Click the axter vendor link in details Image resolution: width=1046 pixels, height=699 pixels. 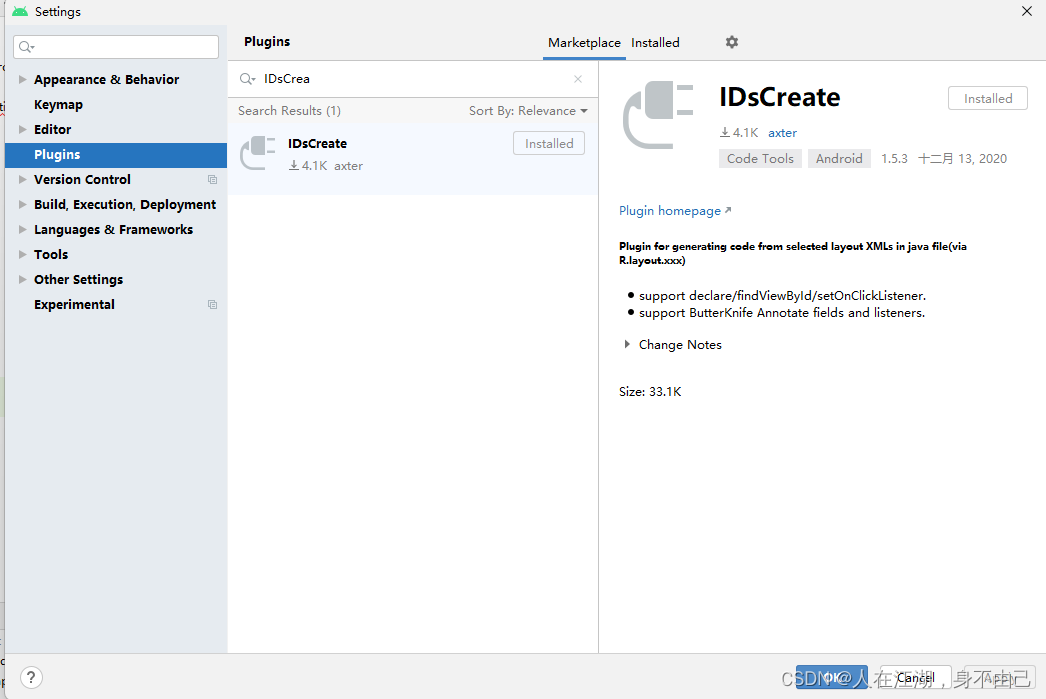[x=782, y=133]
